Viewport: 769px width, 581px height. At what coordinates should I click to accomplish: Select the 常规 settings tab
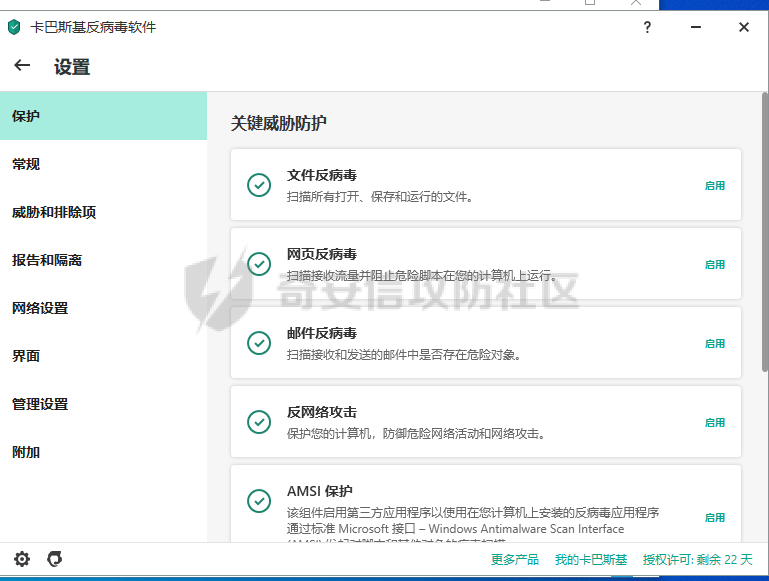[x=26, y=164]
